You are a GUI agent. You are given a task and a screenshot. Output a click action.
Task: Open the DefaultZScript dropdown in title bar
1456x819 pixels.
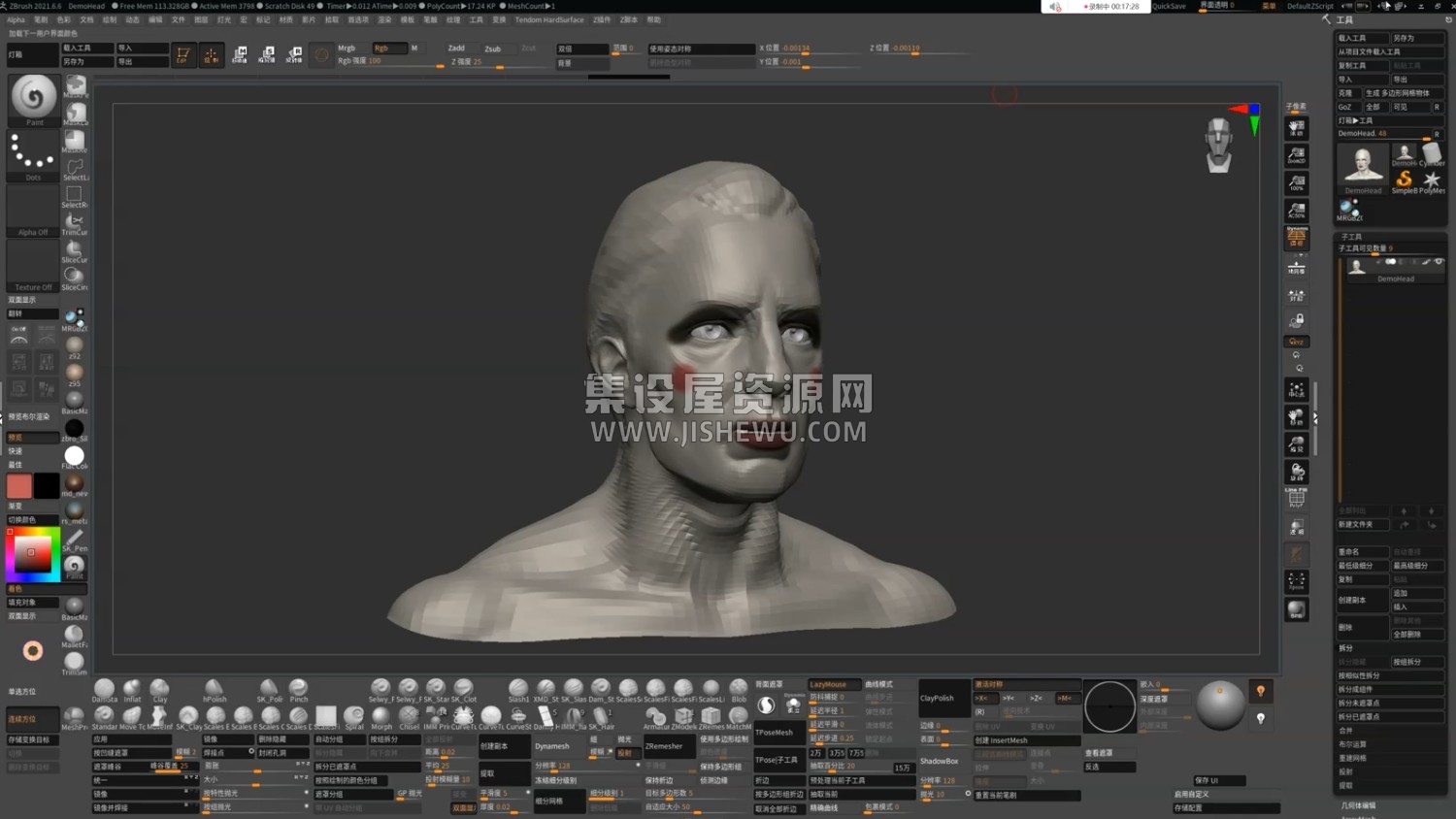tap(1310, 6)
